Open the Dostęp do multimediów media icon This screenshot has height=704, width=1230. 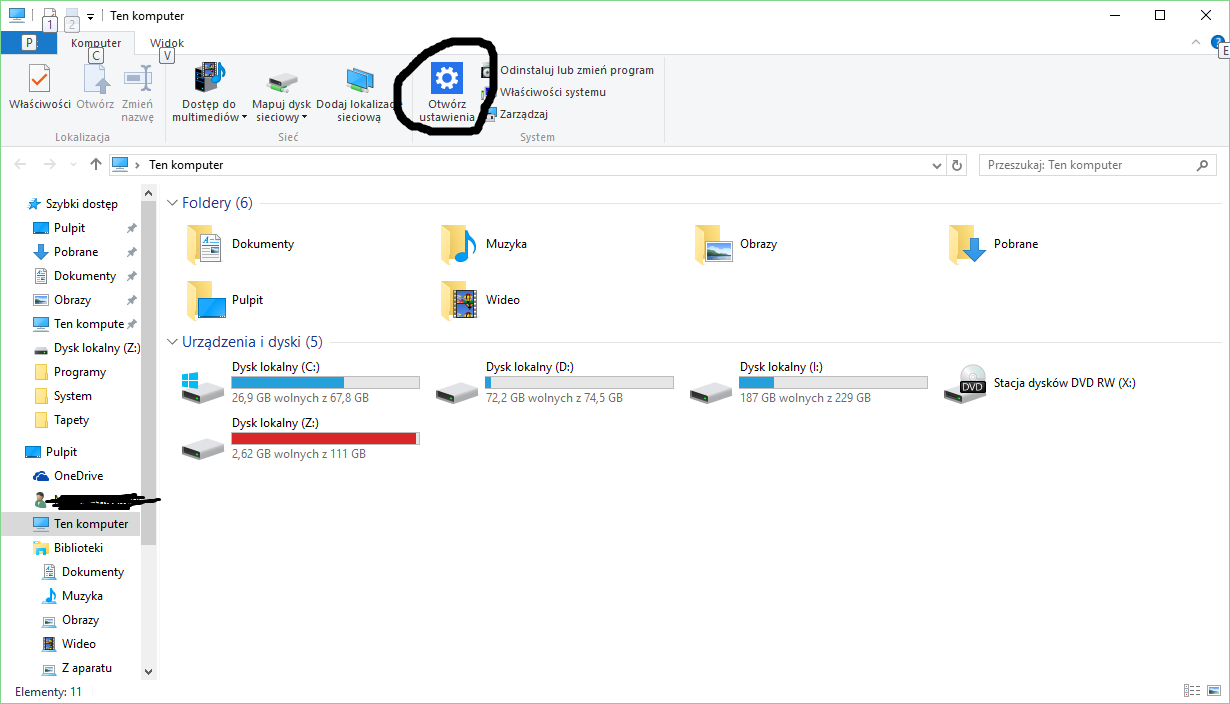point(209,78)
